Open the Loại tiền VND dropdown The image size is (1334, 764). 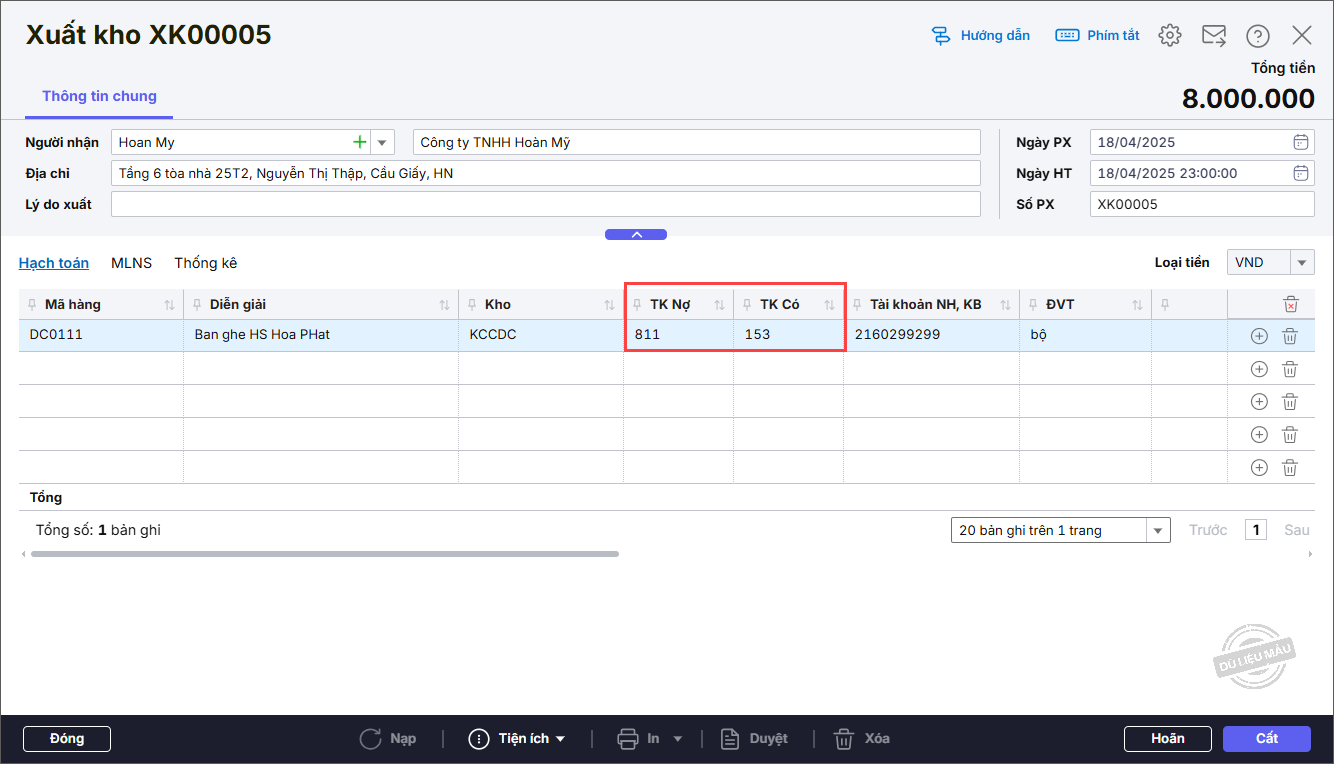click(x=1302, y=263)
